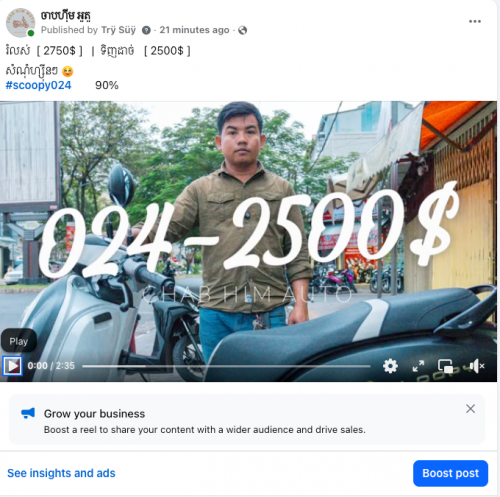The image size is (500, 497).
Task: Dismiss the Grow your business banner
Action: pos(470,409)
